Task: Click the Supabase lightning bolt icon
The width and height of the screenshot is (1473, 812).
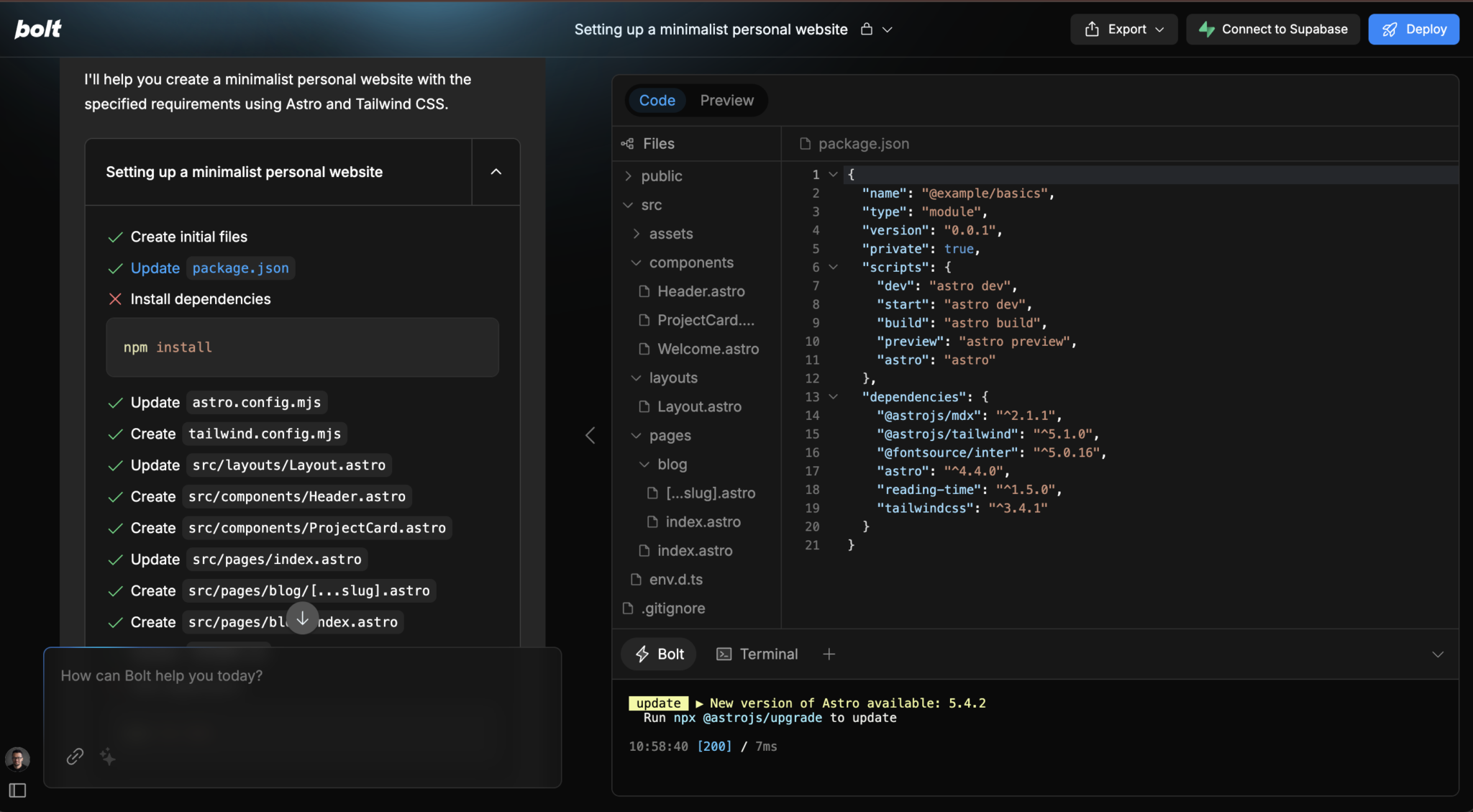Action: [1208, 29]
